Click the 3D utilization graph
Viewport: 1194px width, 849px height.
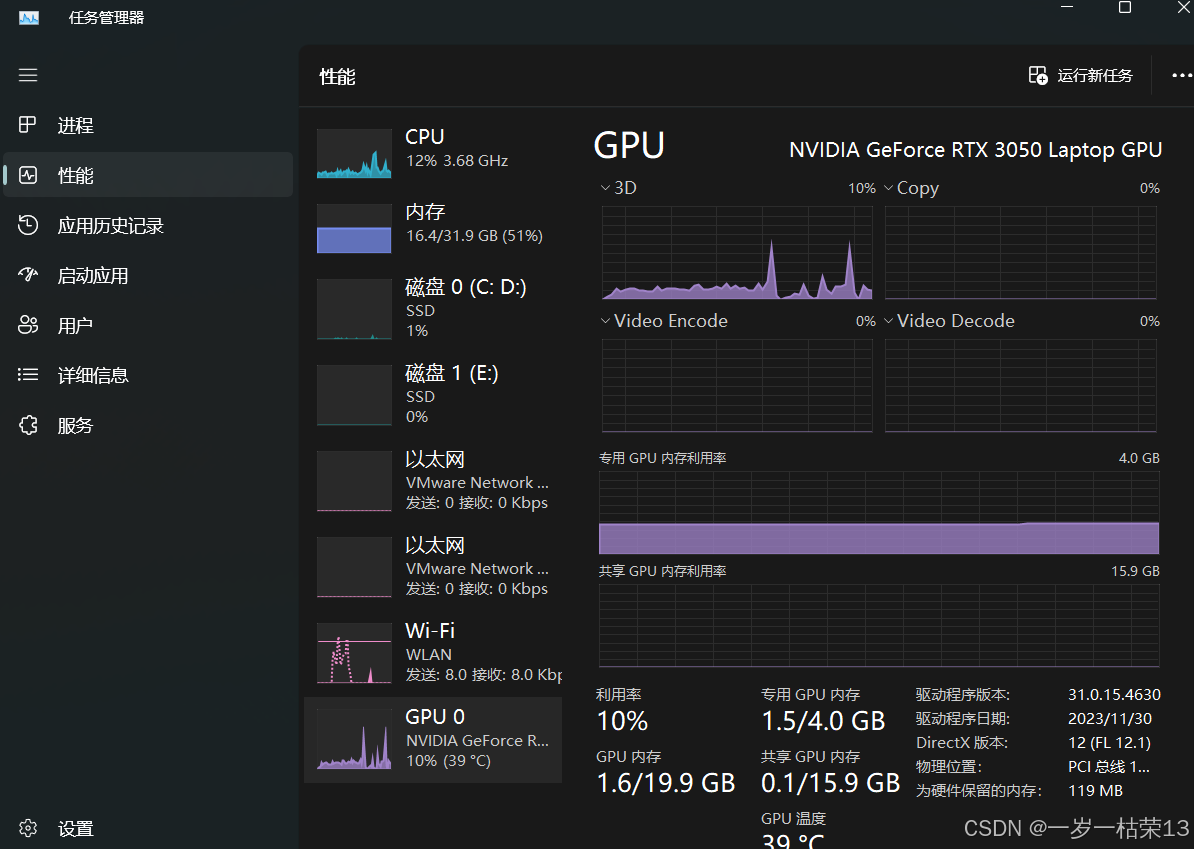[x=737, y=253]
